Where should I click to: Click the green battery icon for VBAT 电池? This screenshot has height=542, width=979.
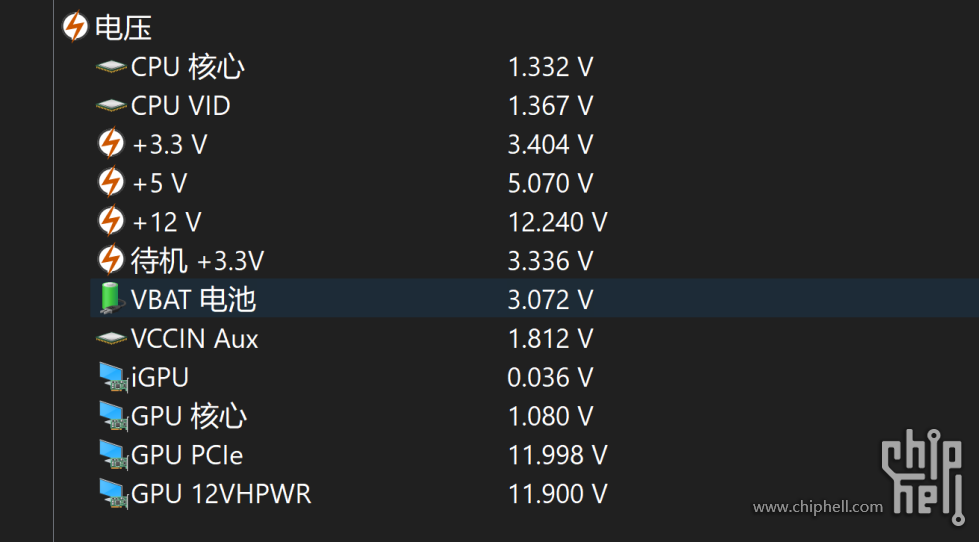(111, 298)
